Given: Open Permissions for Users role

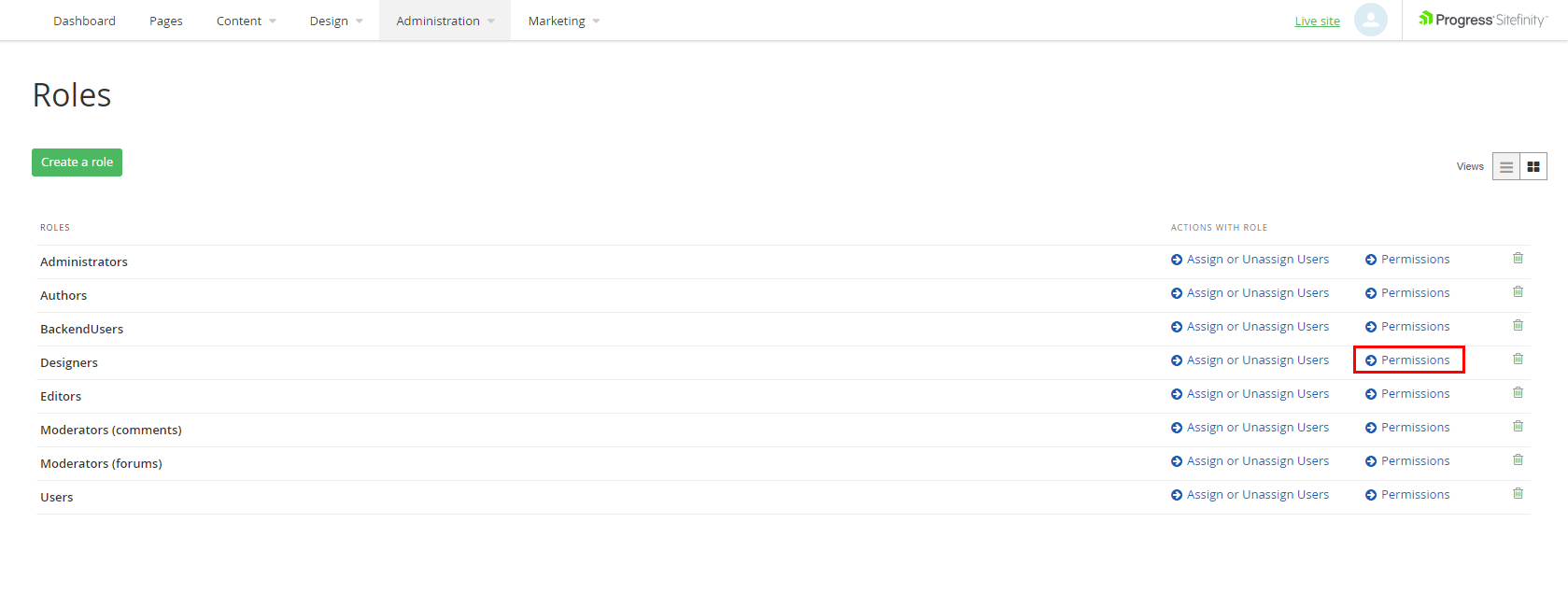Looking at the screenshot, I should tap(1407, 495).
